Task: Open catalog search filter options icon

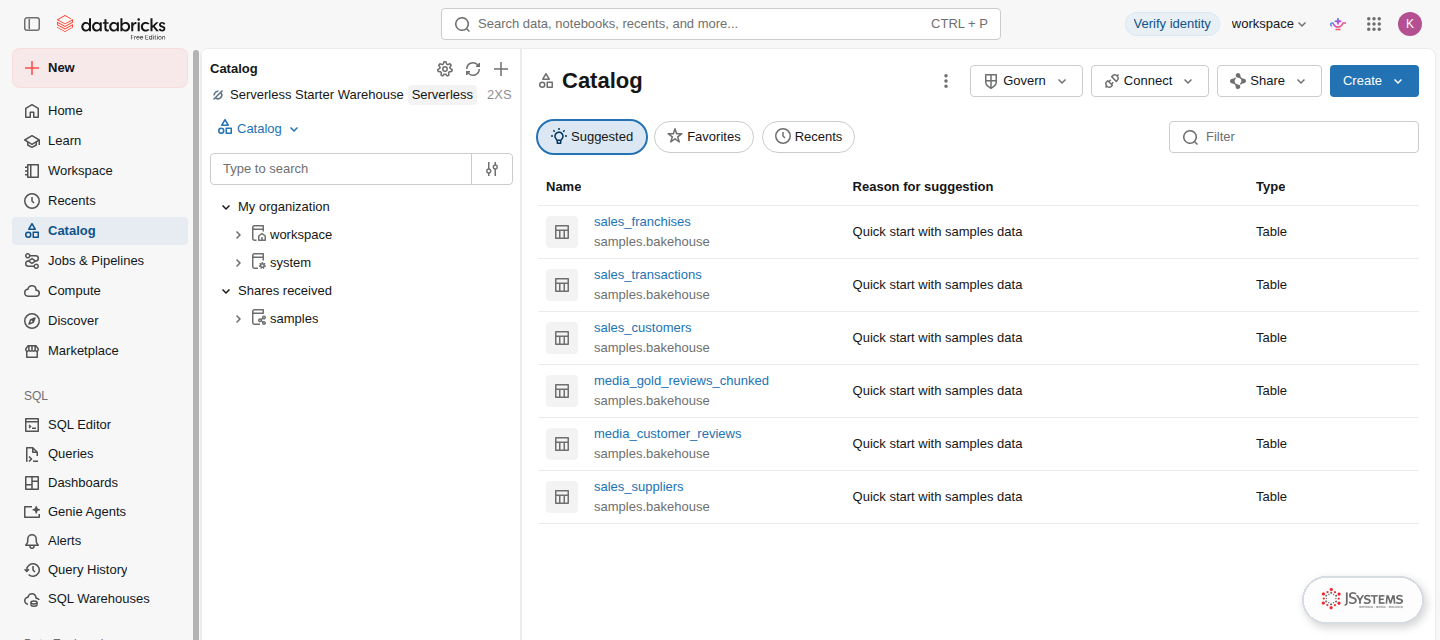Action: [492, 169]
